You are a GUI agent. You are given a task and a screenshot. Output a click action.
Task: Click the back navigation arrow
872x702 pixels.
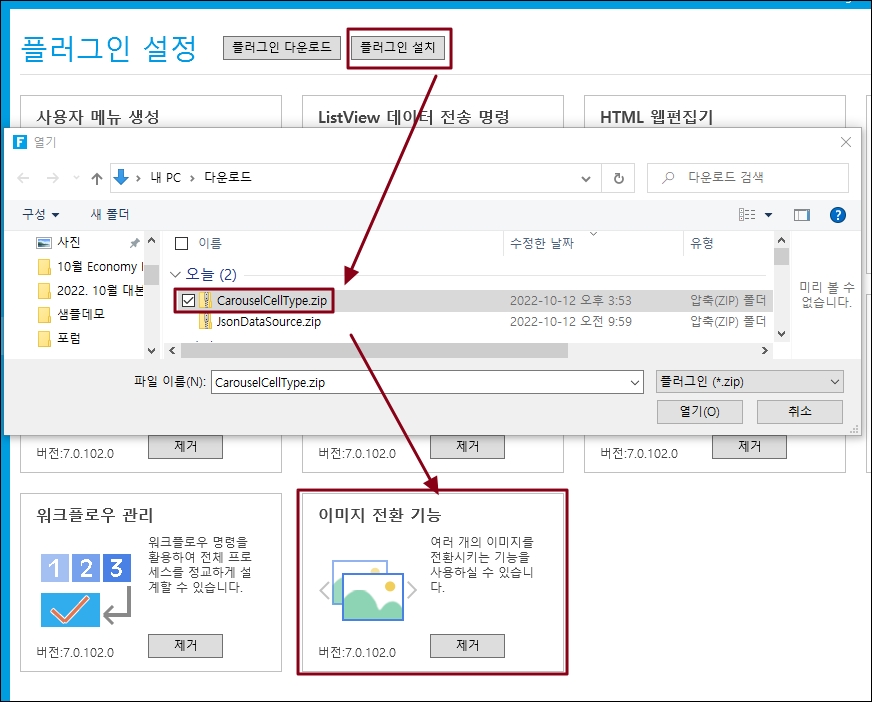[24, 178]
